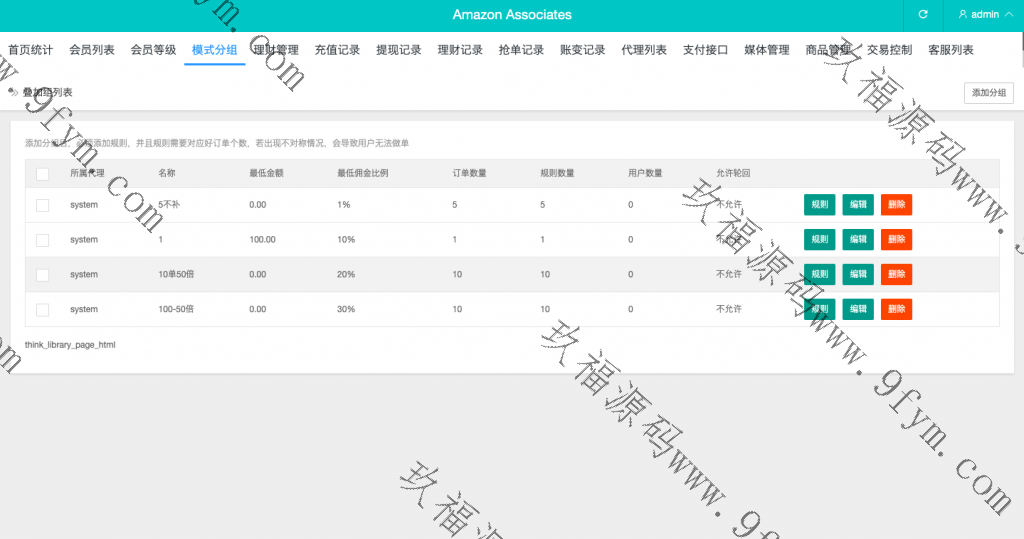
Task: Switch to the 充值记录 tab
Action: (x=337, y=50)
